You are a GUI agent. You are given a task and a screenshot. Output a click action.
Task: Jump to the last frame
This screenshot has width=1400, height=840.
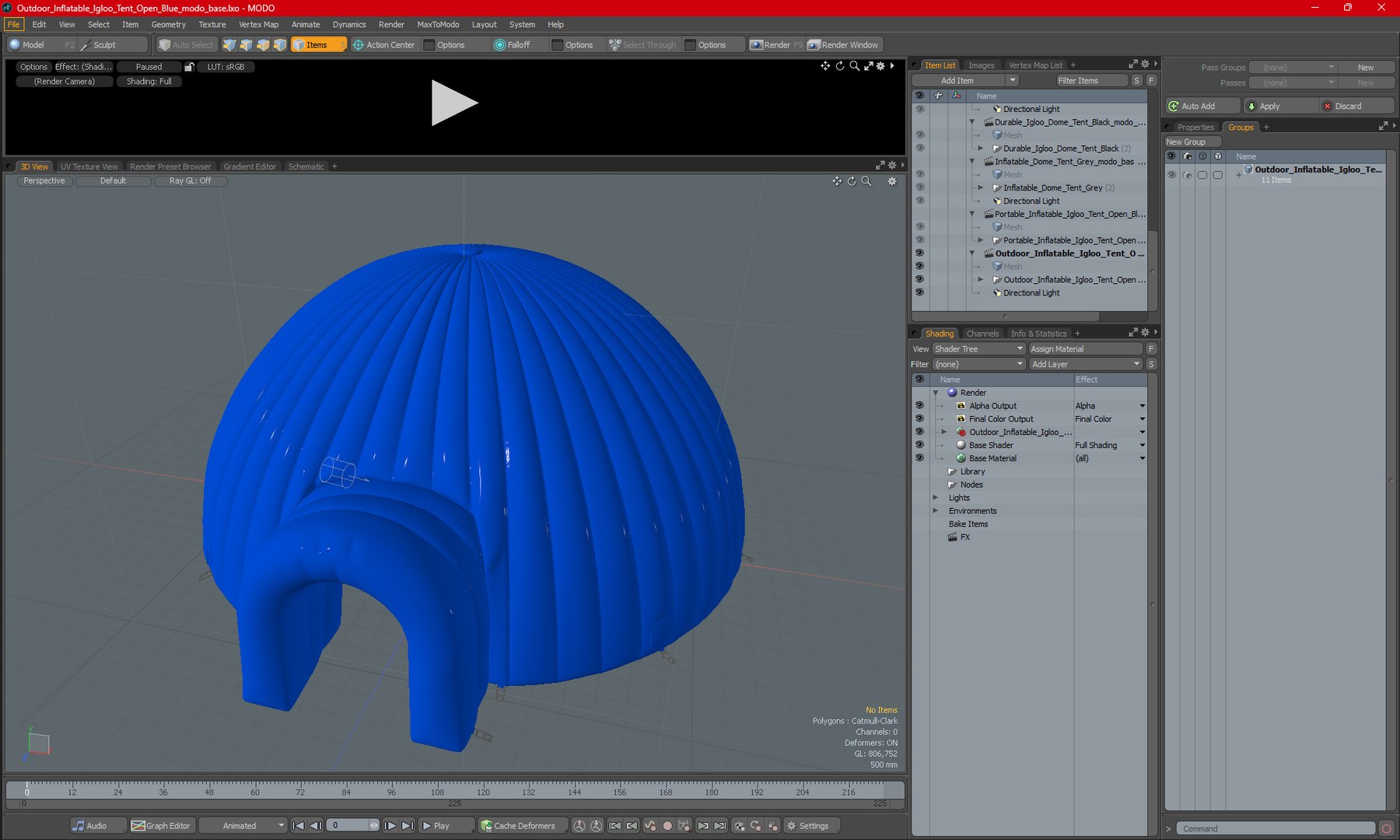pyautogui.click(x=408, y=825)
